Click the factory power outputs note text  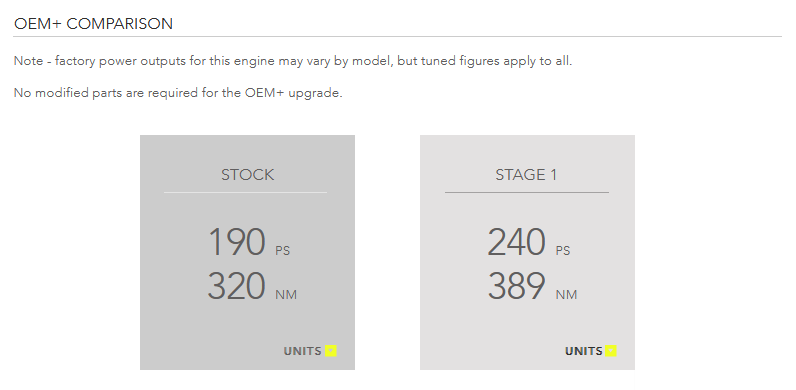click(293, 61)
